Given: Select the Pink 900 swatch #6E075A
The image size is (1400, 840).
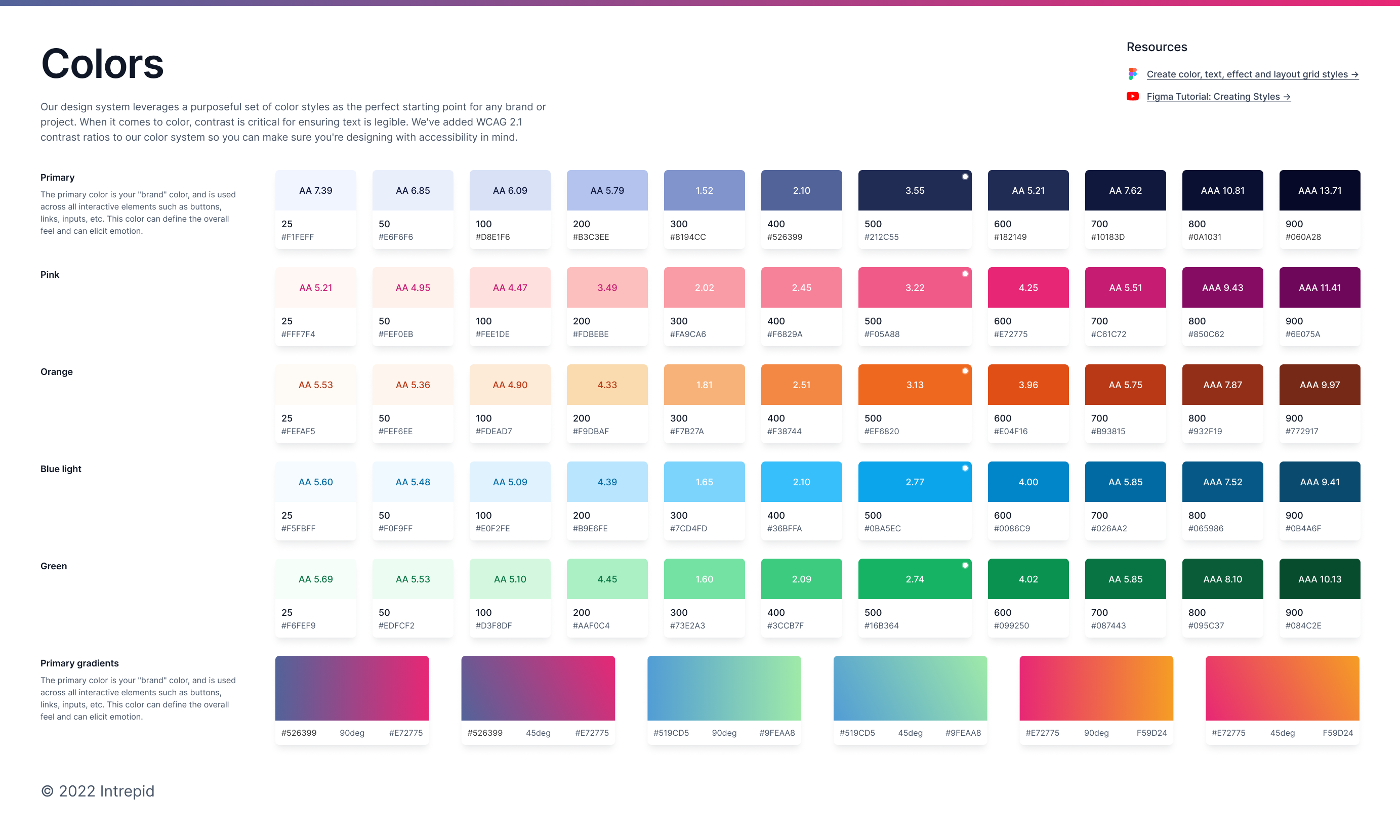Looking at the screenshot, I should click(1320, 287).
